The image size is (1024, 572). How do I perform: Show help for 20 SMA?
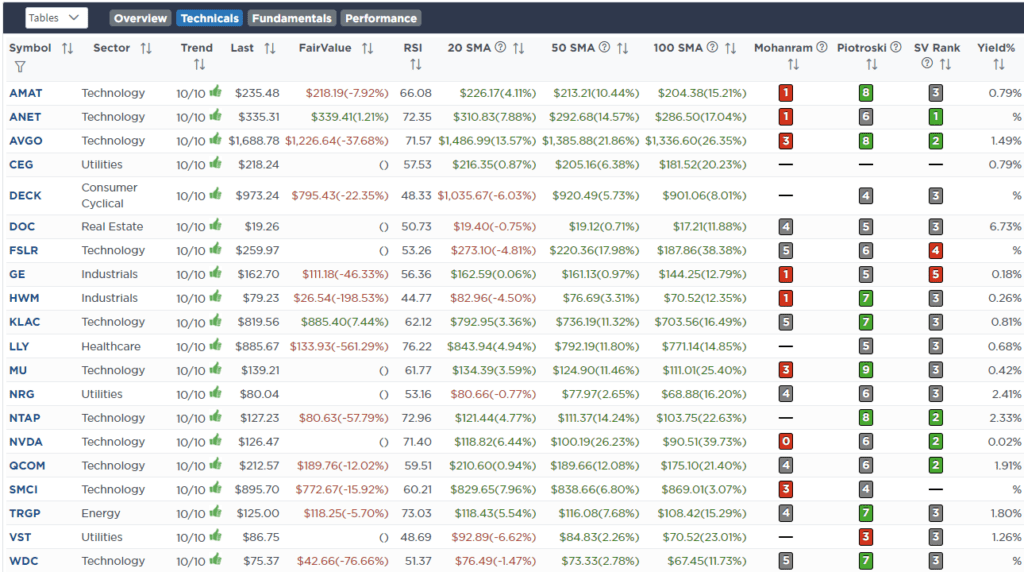tap(500, 47)
